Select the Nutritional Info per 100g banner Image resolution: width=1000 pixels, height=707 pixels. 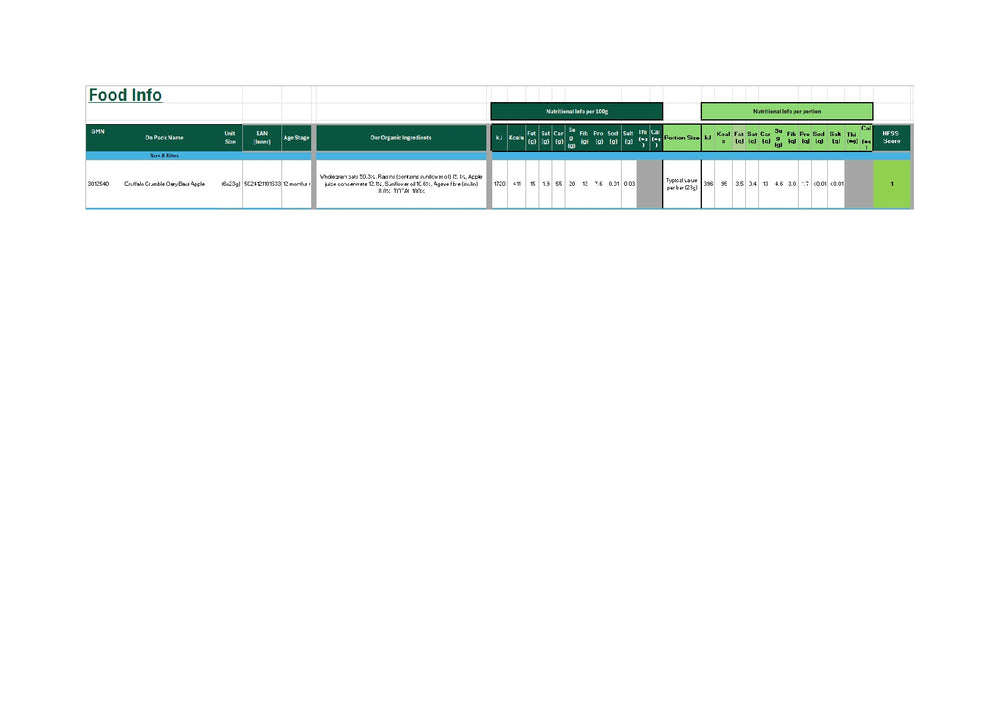(x=577, y=111)
